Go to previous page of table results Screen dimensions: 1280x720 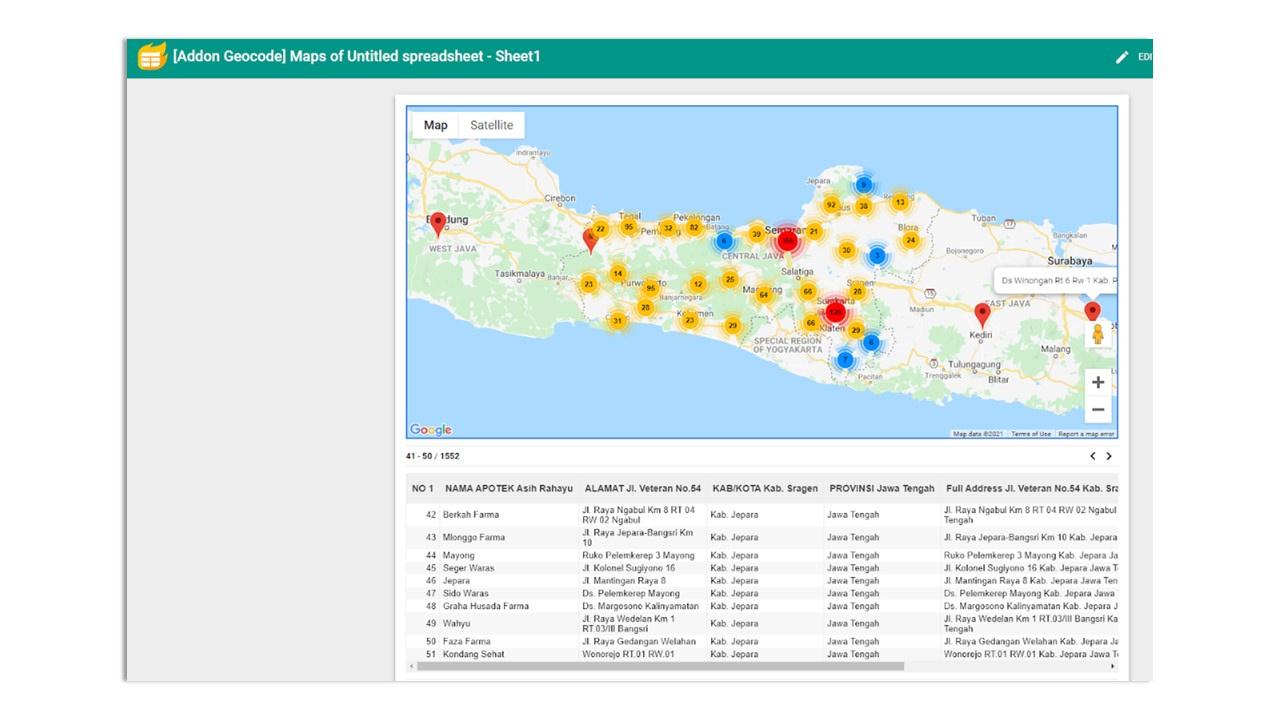(1093, 456)
